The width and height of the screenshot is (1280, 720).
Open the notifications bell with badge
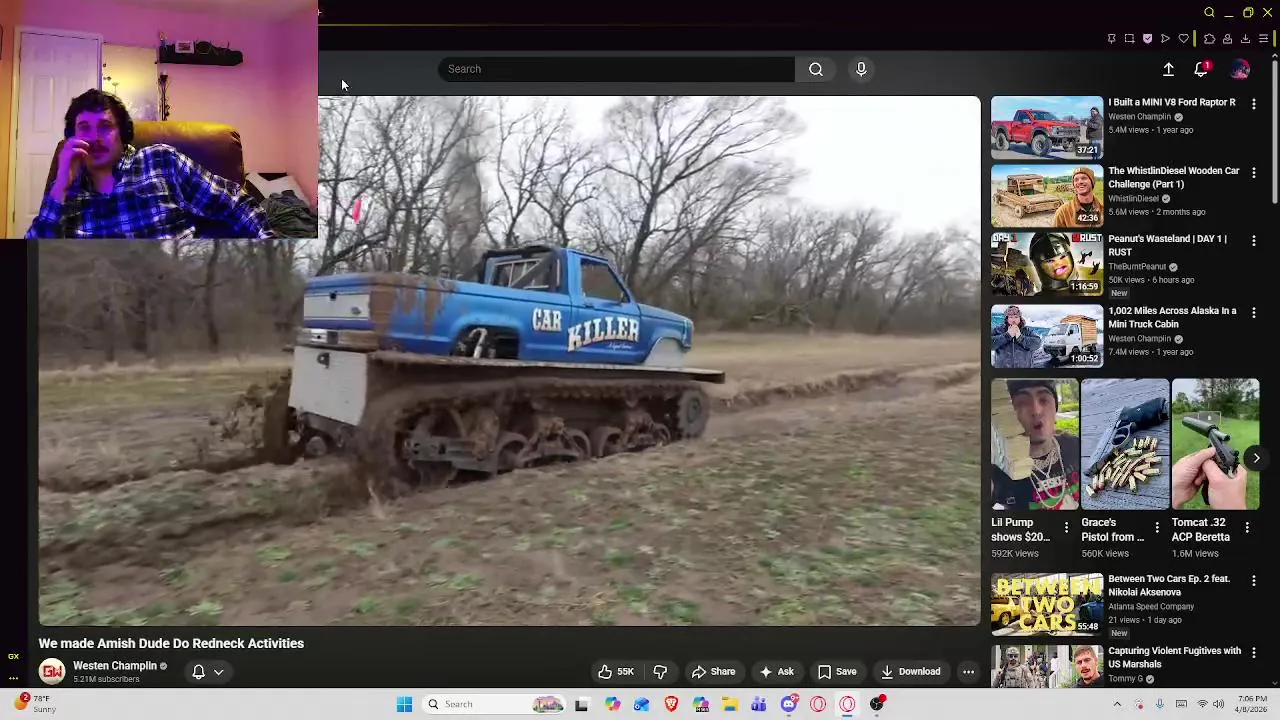(1201, 69)
